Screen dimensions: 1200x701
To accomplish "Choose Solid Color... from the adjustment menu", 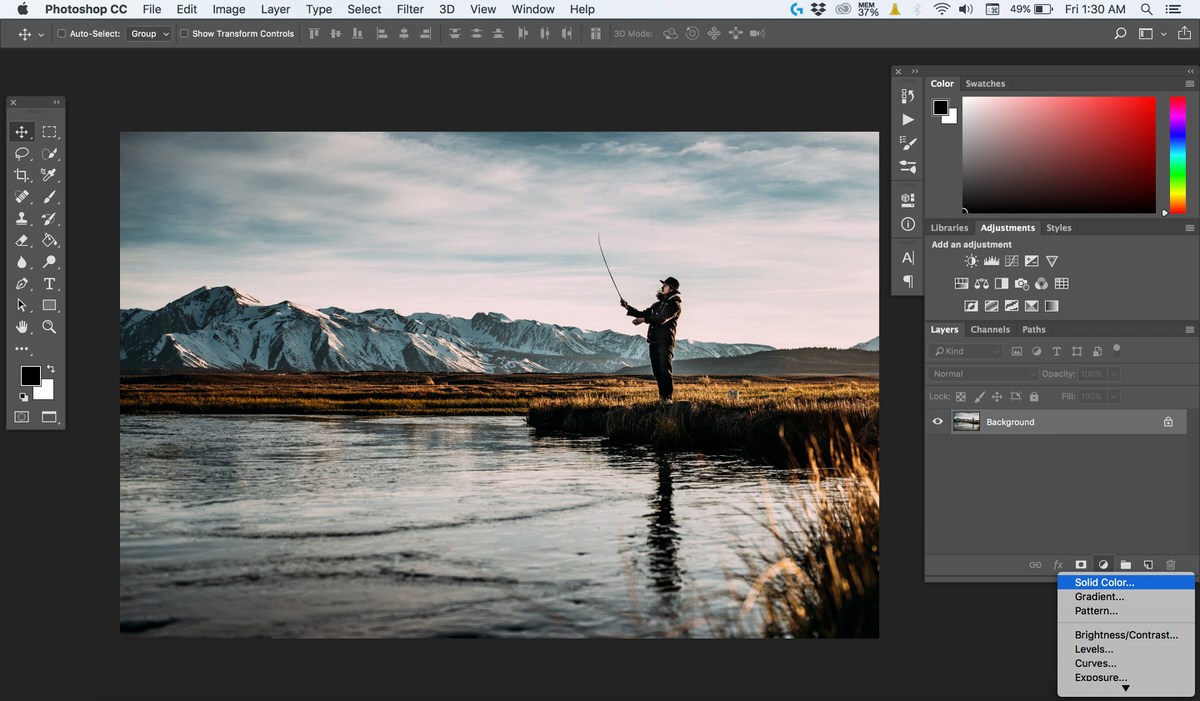I will tap(1126, 582).
